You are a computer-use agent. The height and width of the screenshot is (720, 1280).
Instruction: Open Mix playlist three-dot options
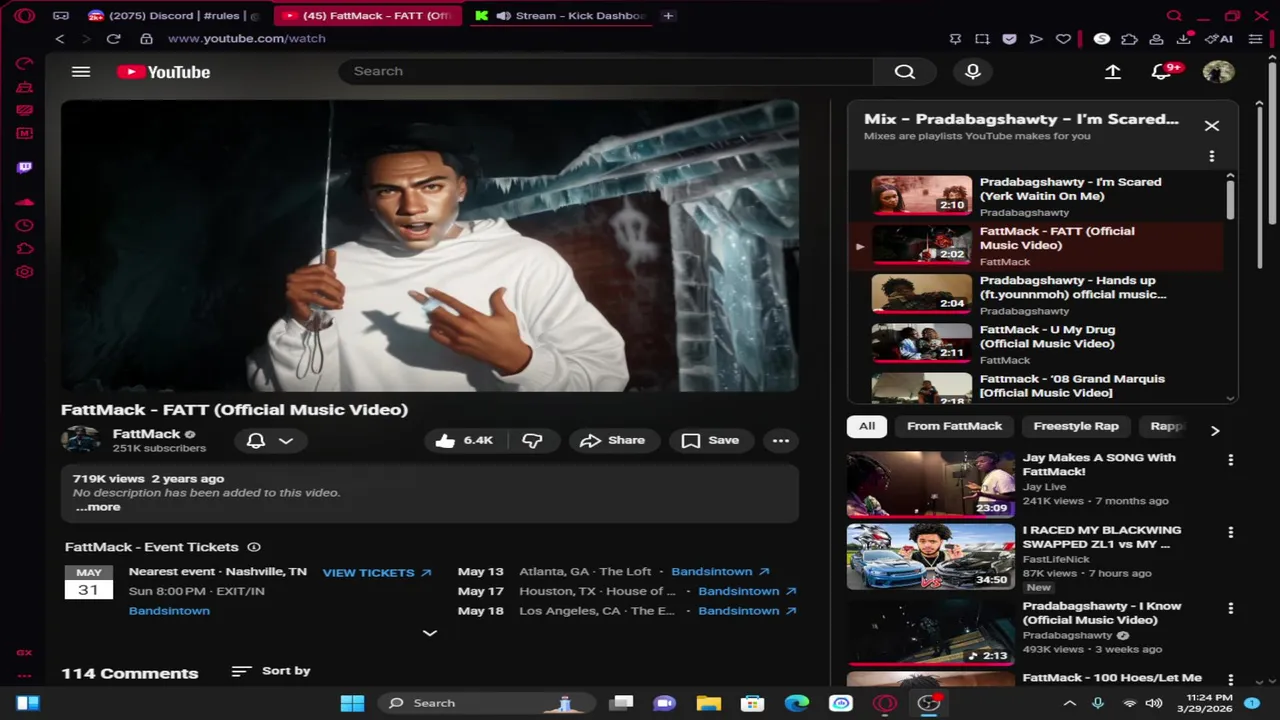pos(1211,156)
